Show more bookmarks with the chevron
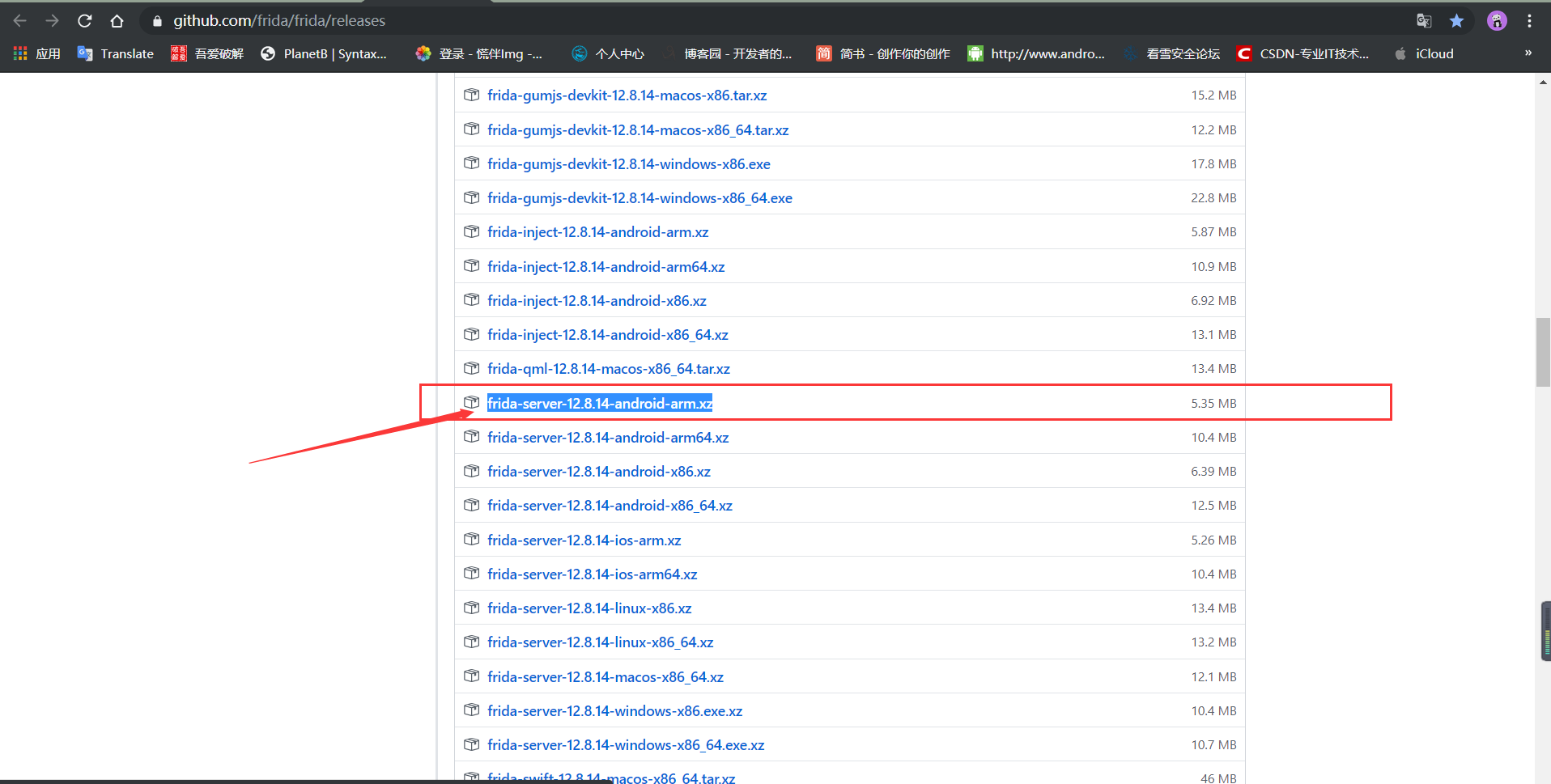 [1528, 53]
